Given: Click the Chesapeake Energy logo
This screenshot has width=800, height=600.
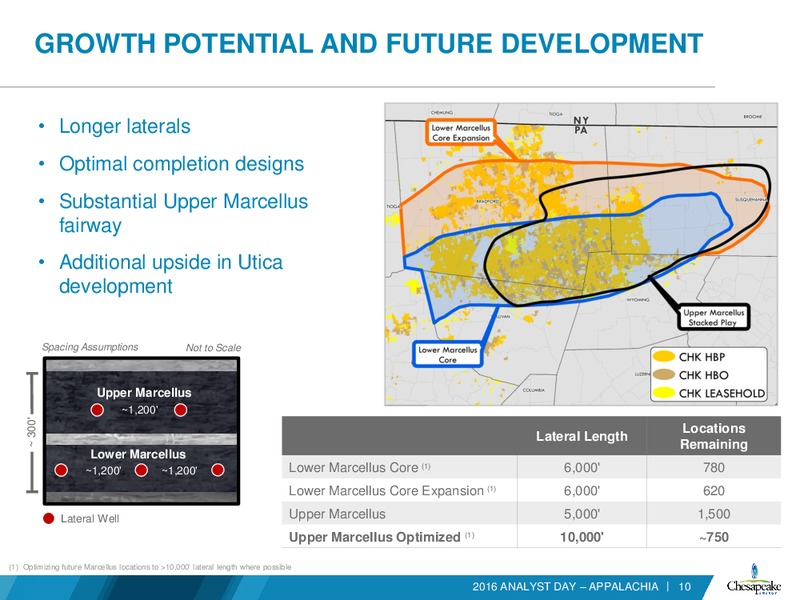Looking at the screenshot, I should pos(754,580).
